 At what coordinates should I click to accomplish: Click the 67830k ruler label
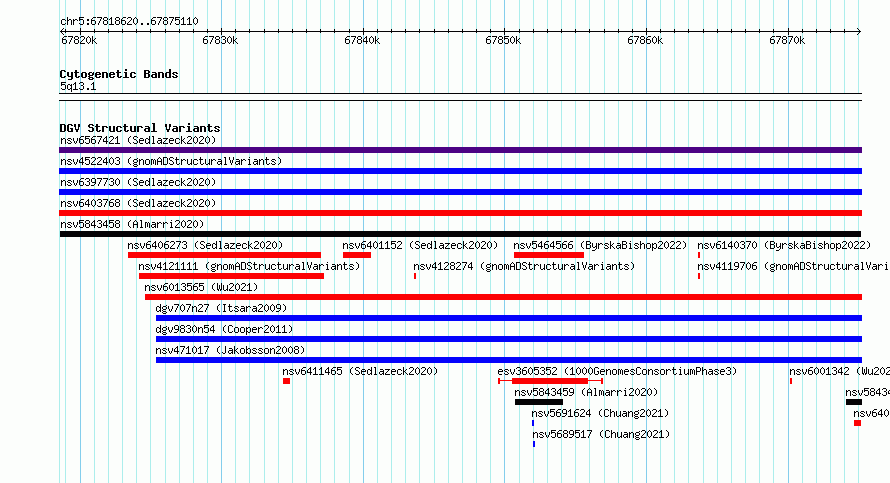click(x=220, y=40)
